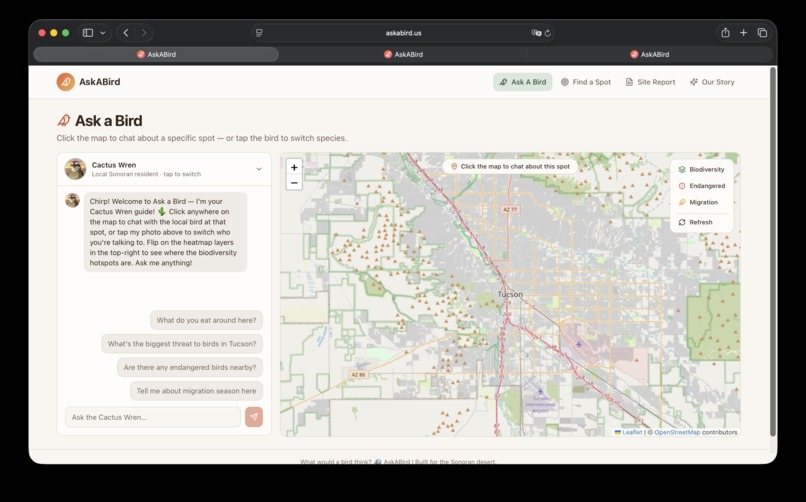Show the Safari tab overview
The image size is (806, 502).
762,33
